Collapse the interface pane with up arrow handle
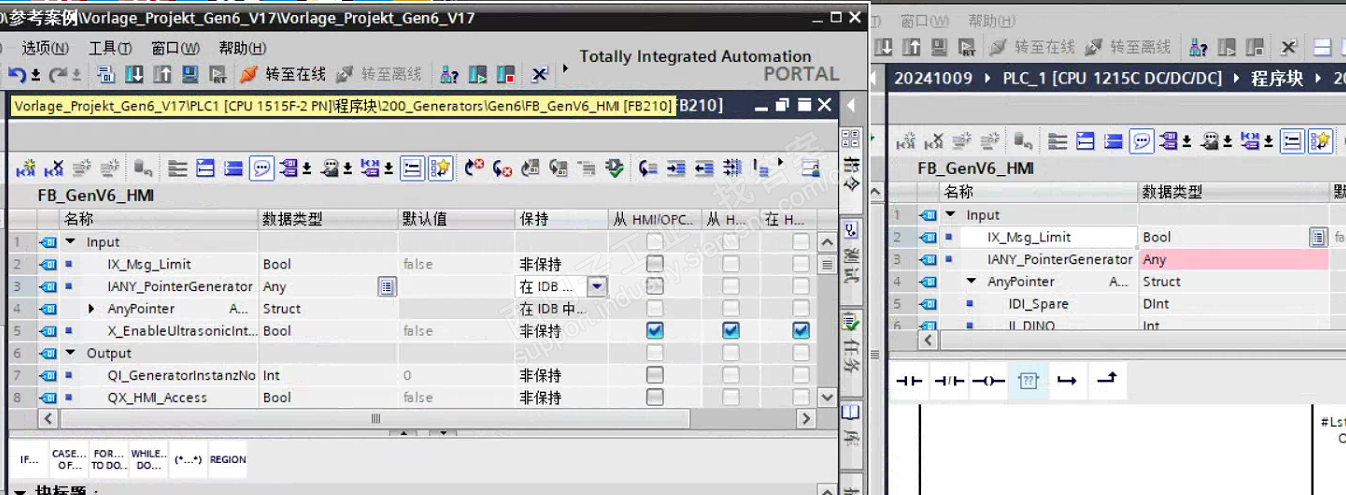Image resolution: width=1346 pixels, height=495 pixels. [x=402, y=434]
